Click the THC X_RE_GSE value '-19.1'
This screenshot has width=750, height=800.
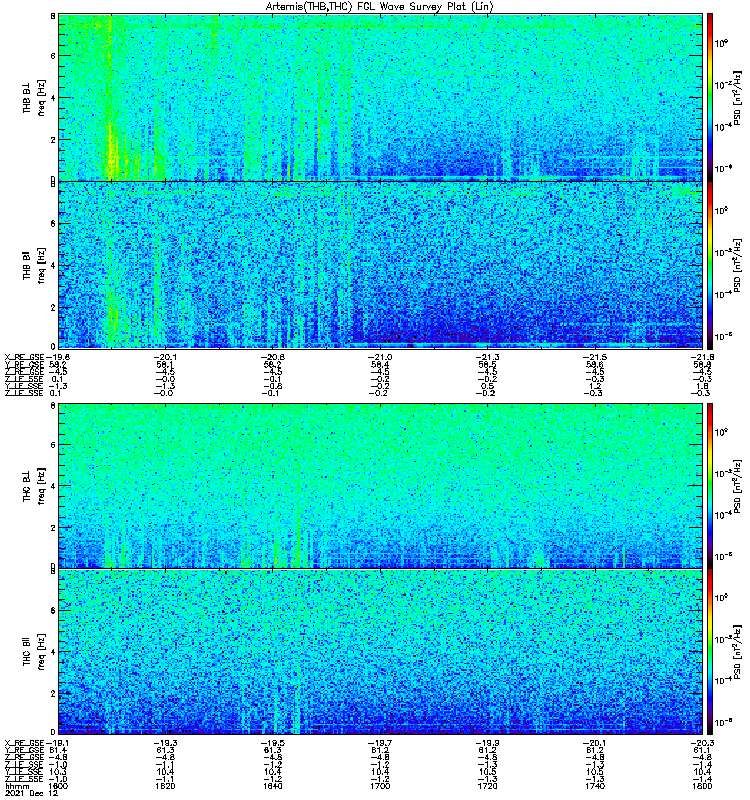pyautogui.click(x=57, y=743)
